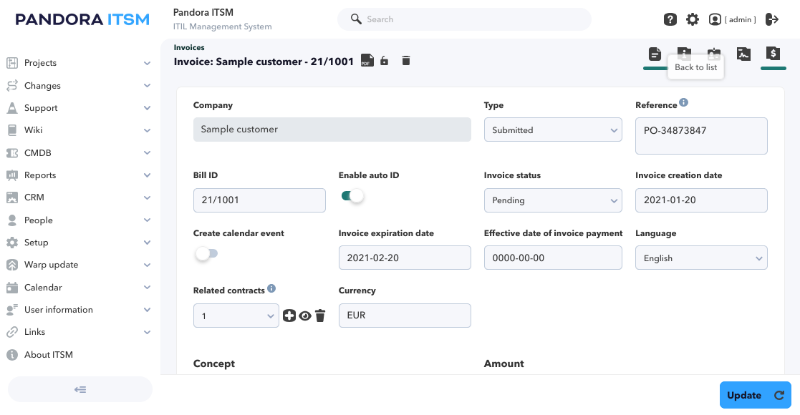Expand the Setup chevron
Viewport: 800px width, 415px height.
pos(147,242)
